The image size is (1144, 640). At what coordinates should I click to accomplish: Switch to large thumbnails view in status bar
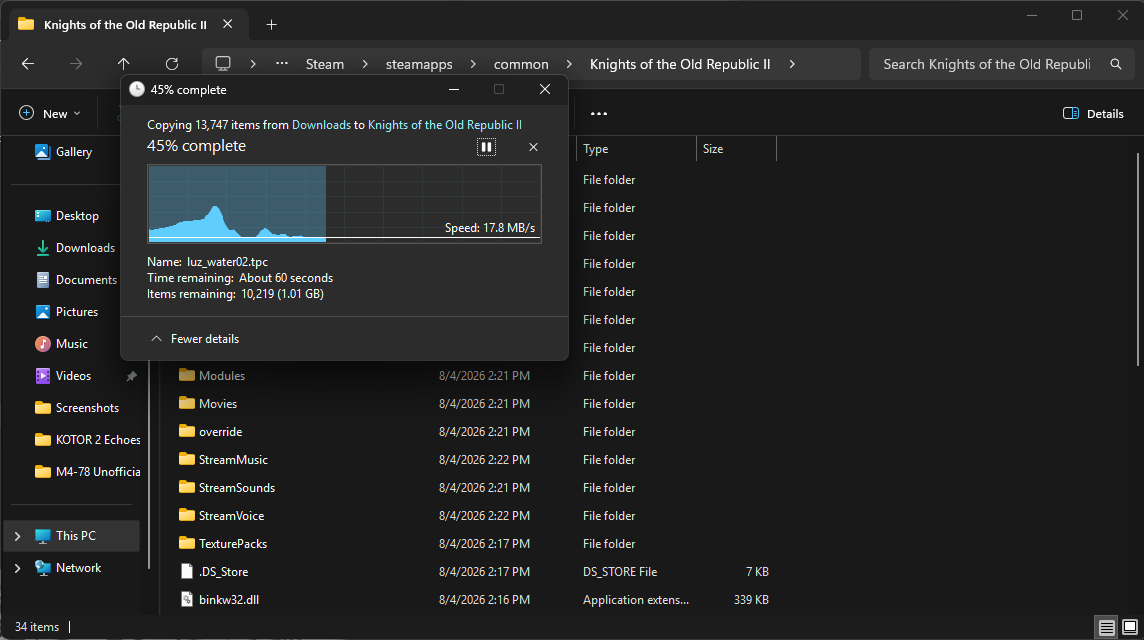point(1129,627)
